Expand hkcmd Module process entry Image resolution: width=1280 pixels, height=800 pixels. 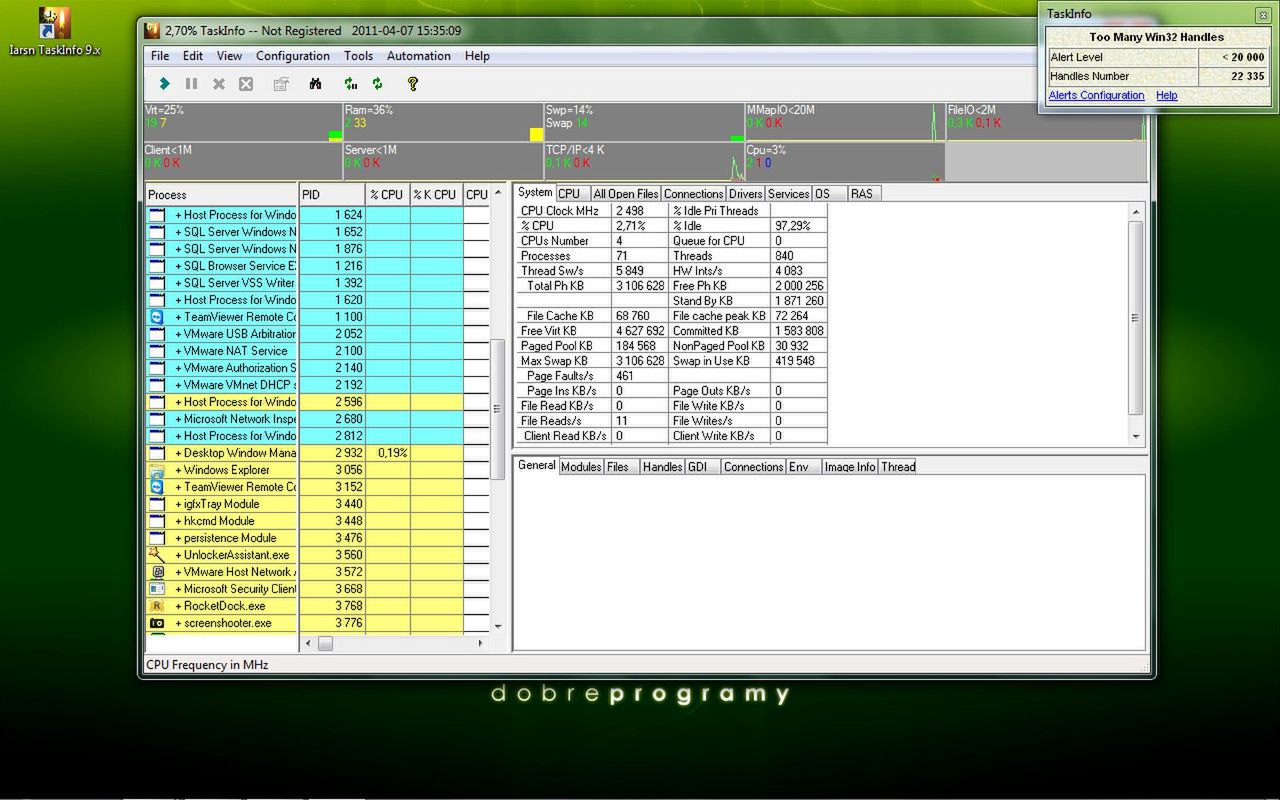click(x=179, y=521)
